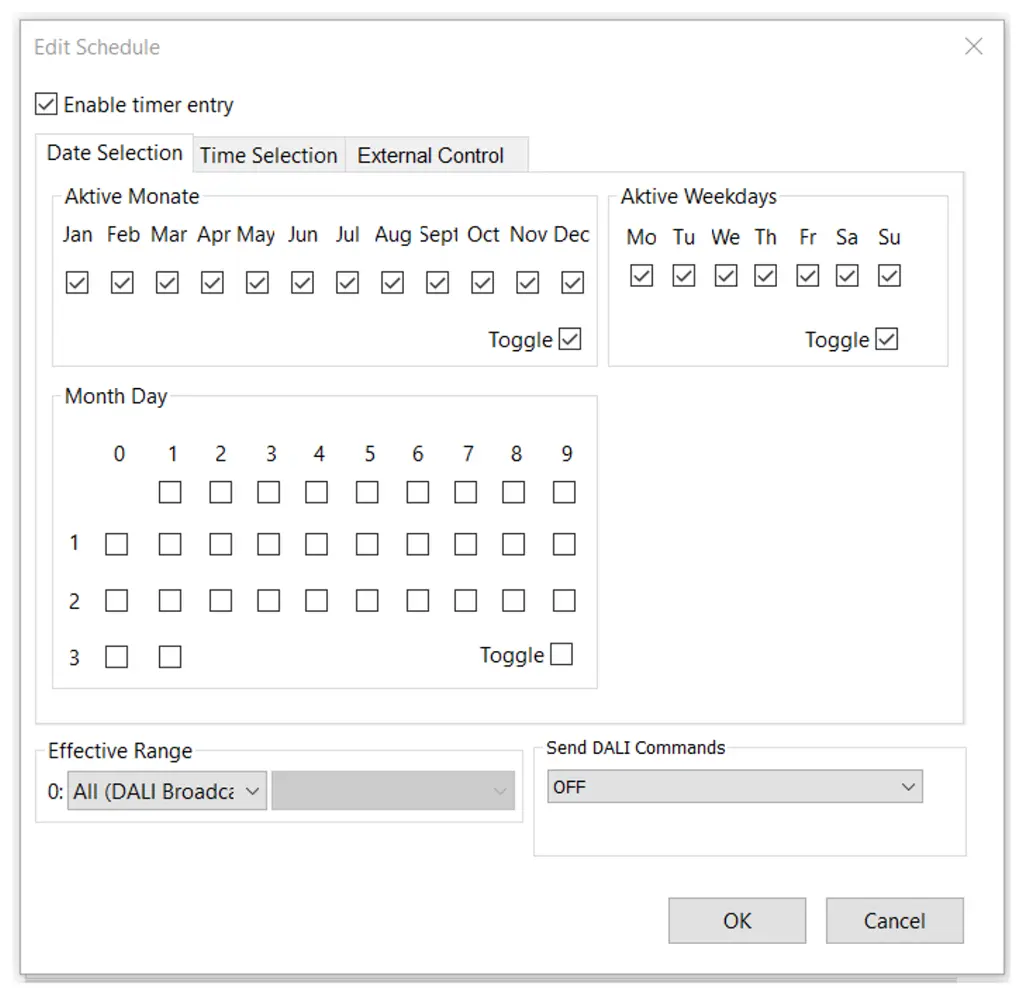Viewport: 1024px width, 998px height.
Task: Toggle all active months via the Toggle checkbox
Action: 570,339
